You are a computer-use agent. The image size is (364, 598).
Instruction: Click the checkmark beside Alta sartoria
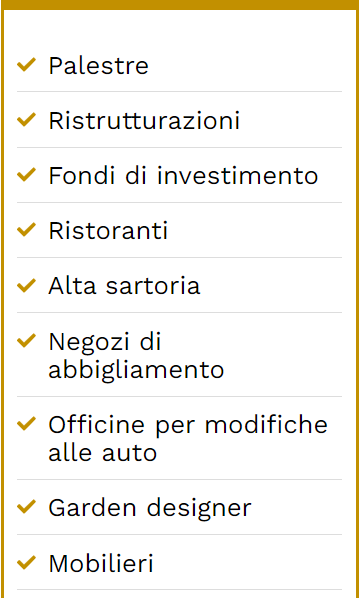pyautogui.click(x=26, y=285)
